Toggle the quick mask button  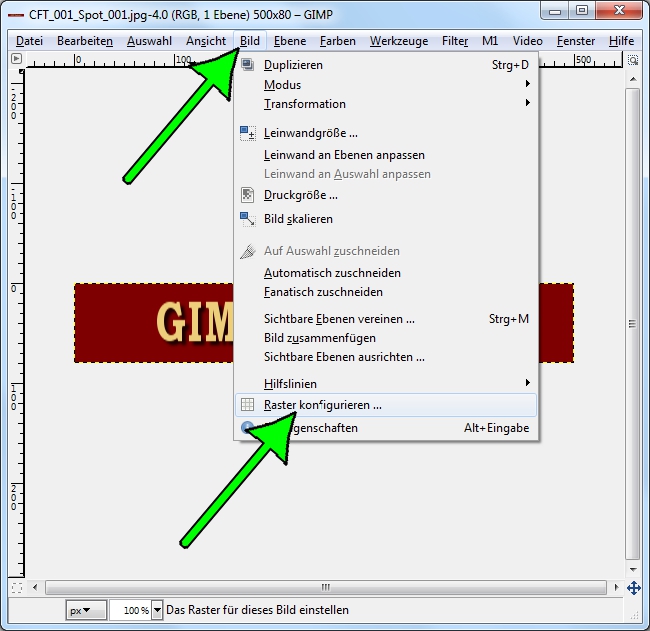[17, 587]
